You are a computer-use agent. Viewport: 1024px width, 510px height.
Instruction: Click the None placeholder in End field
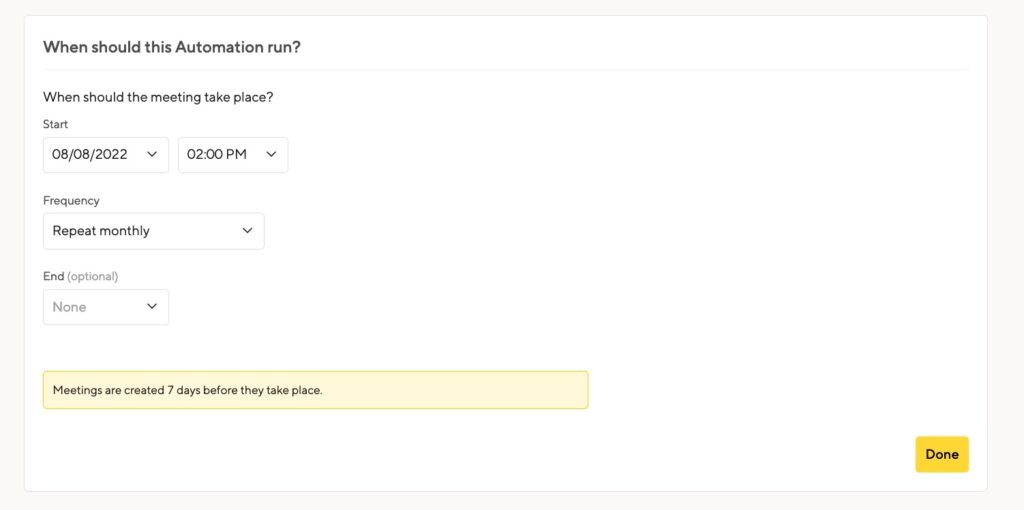(69, 307)
